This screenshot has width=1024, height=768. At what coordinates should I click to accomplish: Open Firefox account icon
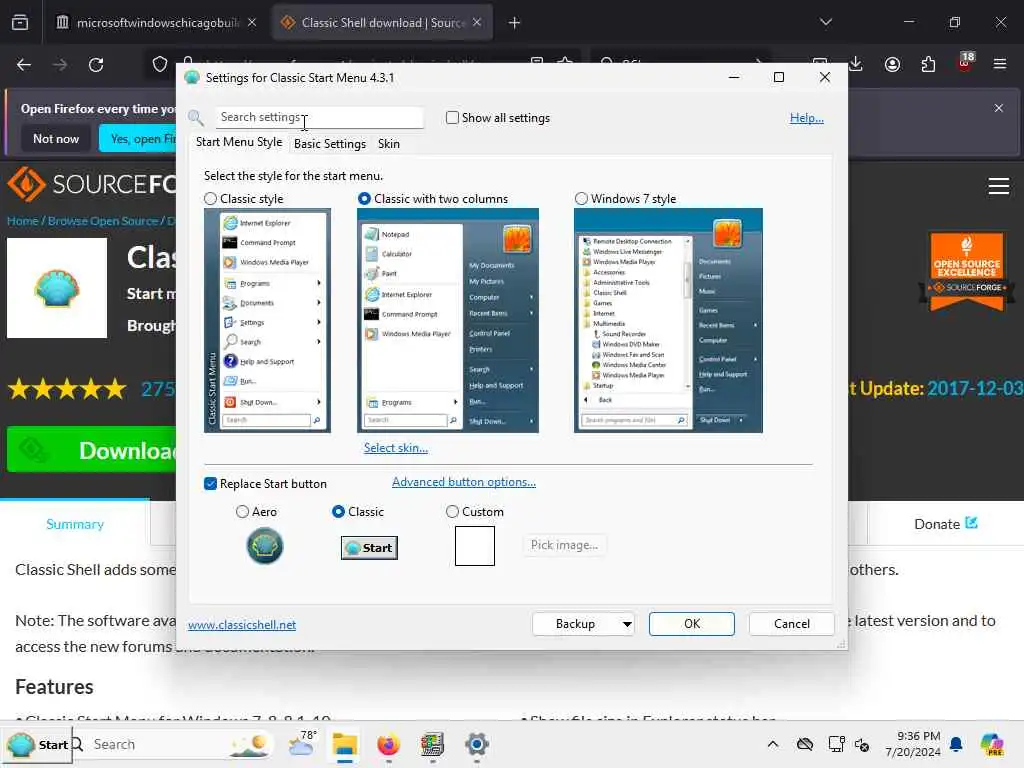pyautogui.click(x=892, y=64)
